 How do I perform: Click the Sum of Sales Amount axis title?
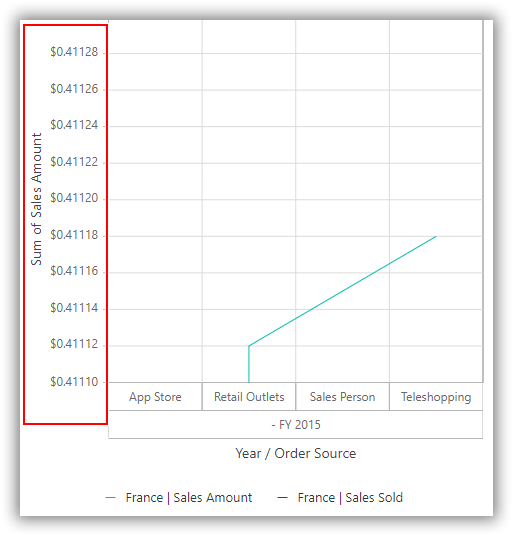36,199
